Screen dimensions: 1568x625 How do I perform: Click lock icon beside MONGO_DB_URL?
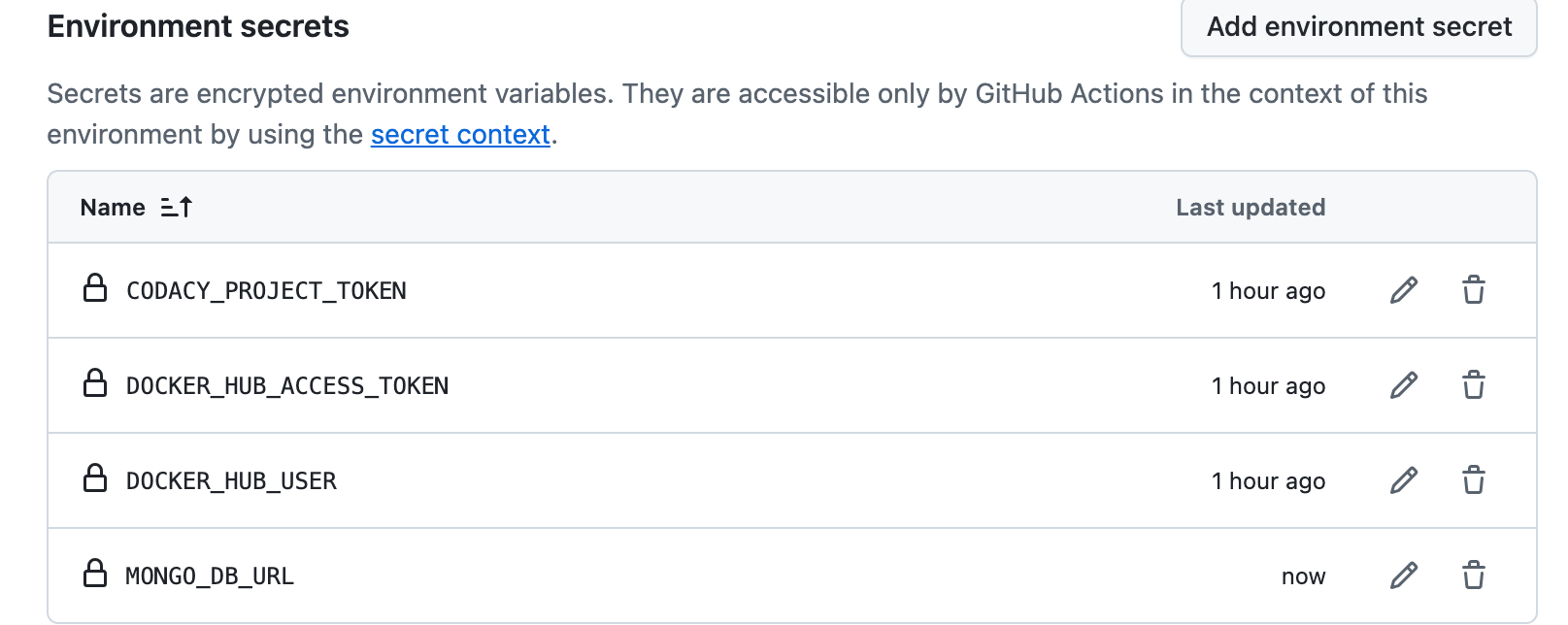[x=95, y=574]
